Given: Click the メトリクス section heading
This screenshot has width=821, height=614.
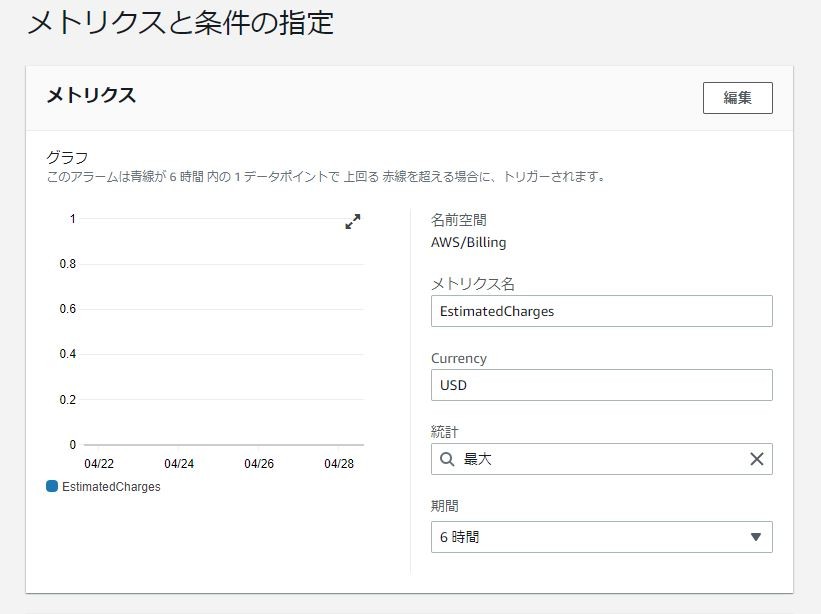Looking at the screenshot, I should point(91,95).
